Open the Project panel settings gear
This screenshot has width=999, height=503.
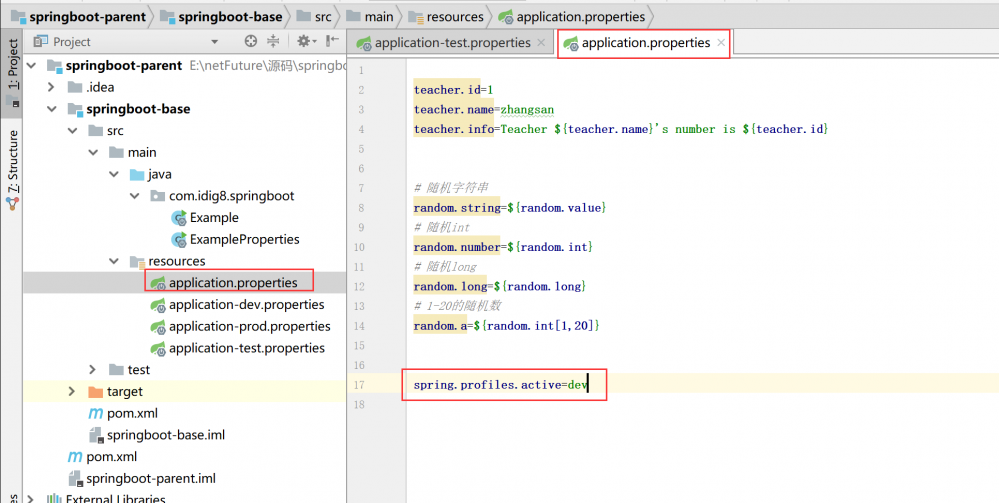point(302,42)
